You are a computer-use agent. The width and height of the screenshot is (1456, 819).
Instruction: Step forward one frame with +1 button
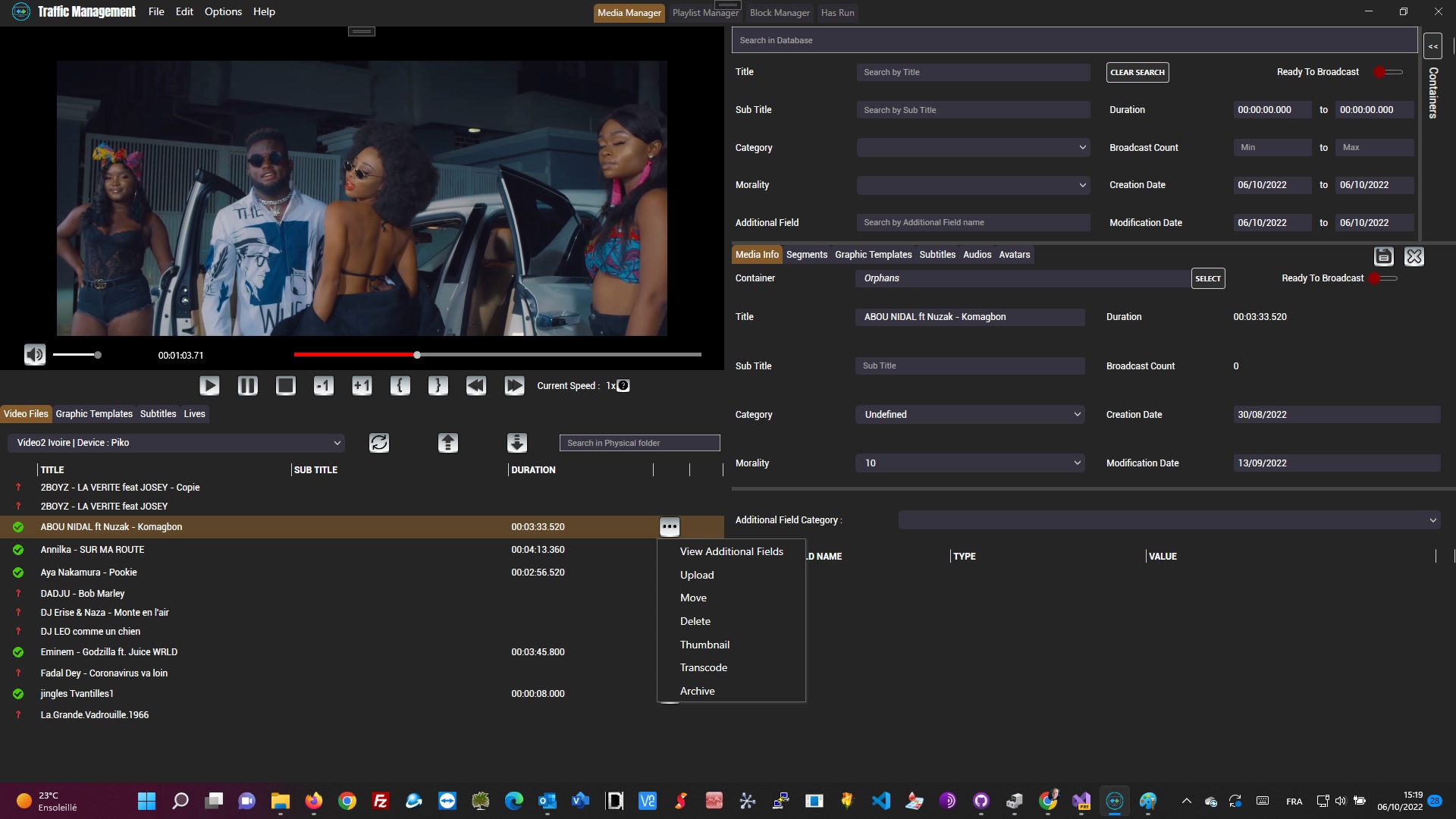(362, 386)
